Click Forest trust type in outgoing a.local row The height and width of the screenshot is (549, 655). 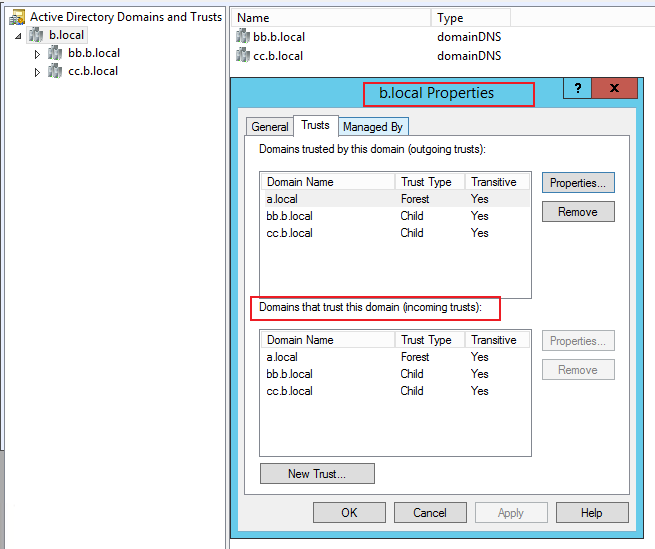(415, 199)
